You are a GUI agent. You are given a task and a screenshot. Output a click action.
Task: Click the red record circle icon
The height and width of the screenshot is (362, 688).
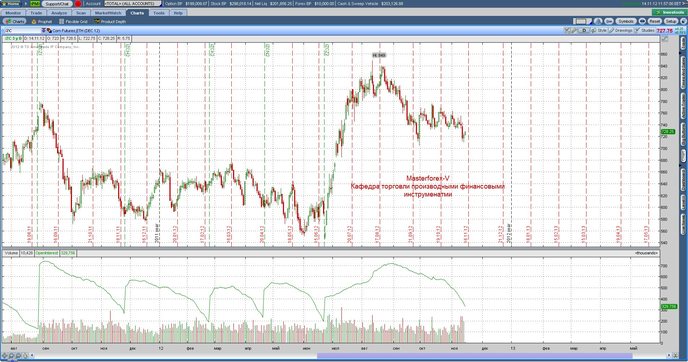click(x=78, y=4)
